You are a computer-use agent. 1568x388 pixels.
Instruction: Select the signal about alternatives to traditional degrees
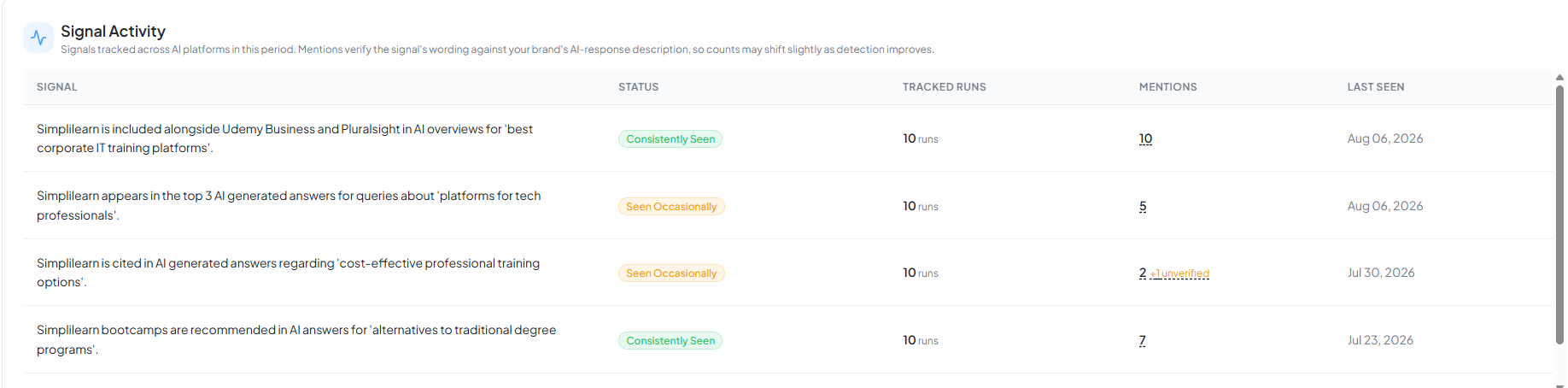pyautogui.click(x=296, y=339)
